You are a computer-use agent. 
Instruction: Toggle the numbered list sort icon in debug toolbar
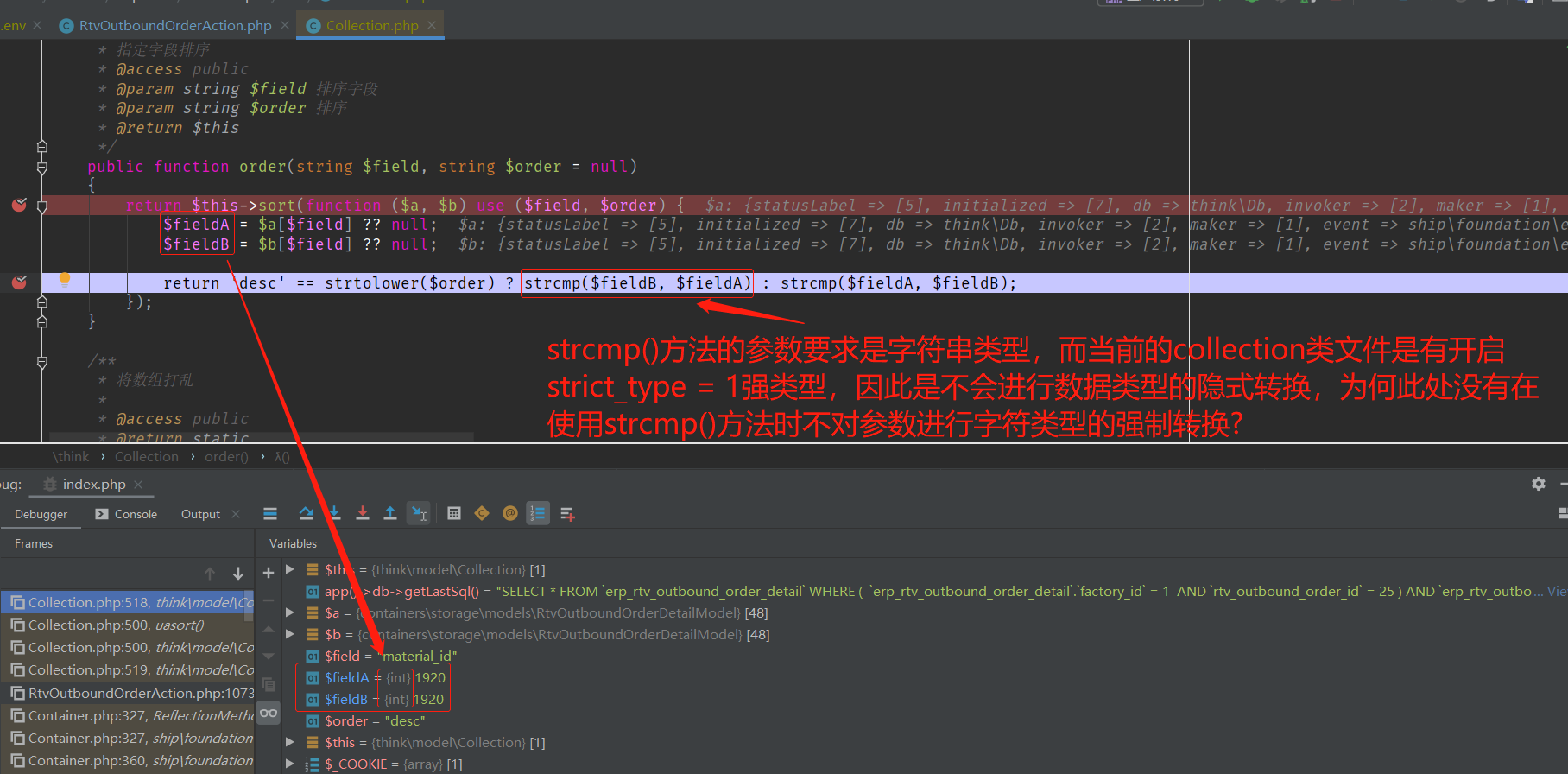(x=538, y=514)
